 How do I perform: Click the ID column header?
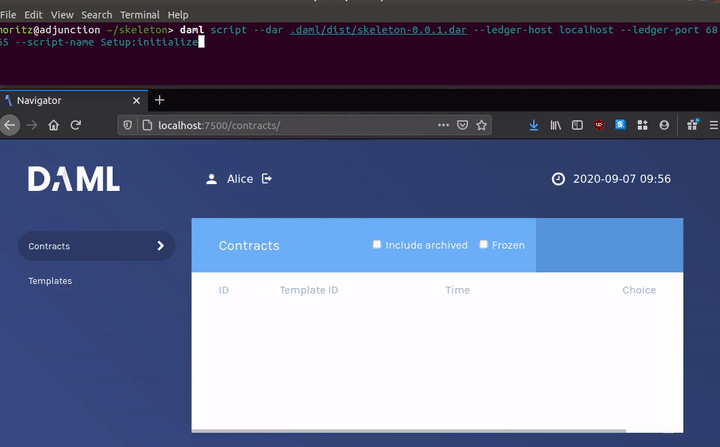tap(224, 290)
